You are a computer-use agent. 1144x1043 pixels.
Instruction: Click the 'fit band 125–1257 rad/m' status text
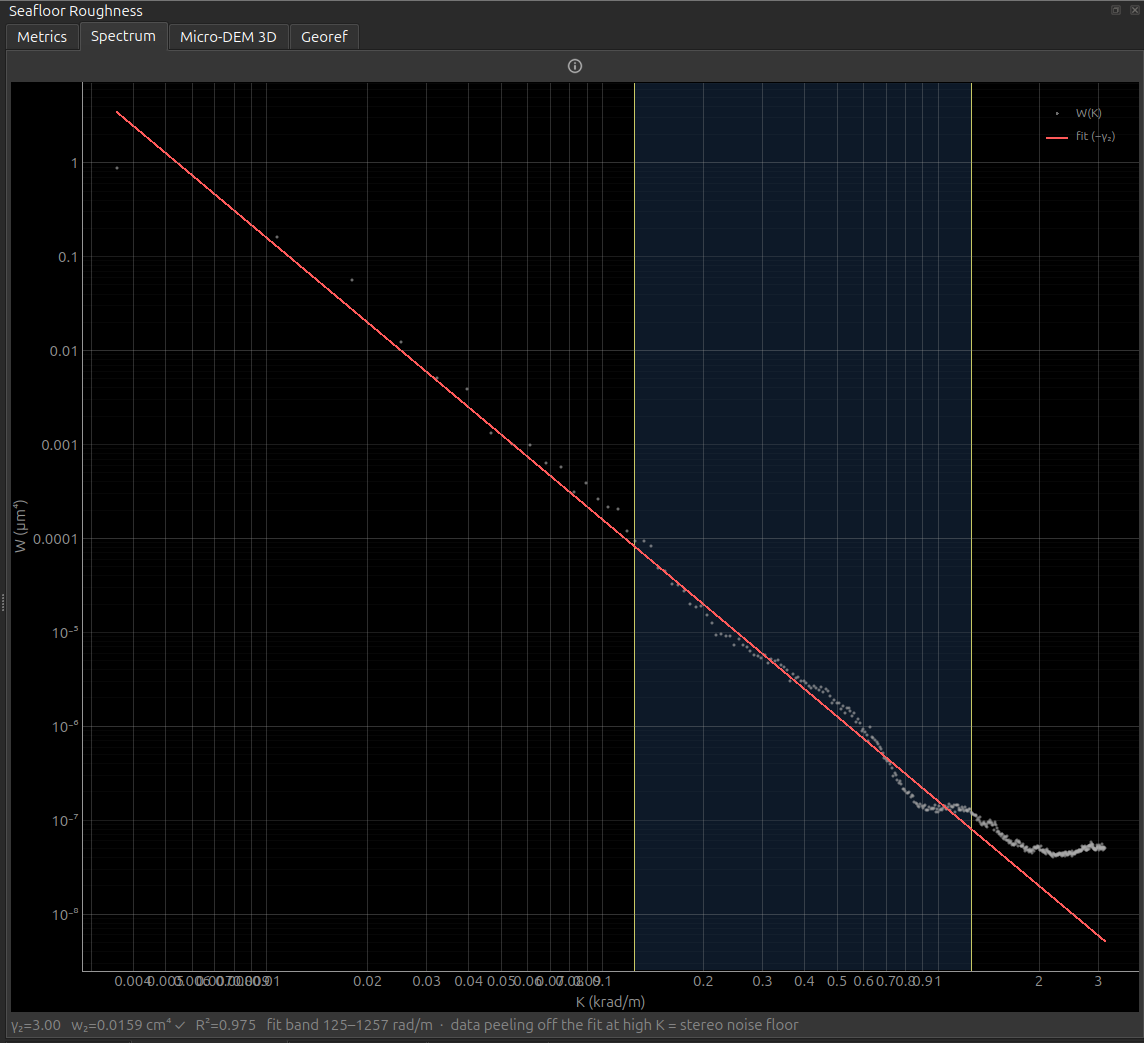click(349, 1025)
